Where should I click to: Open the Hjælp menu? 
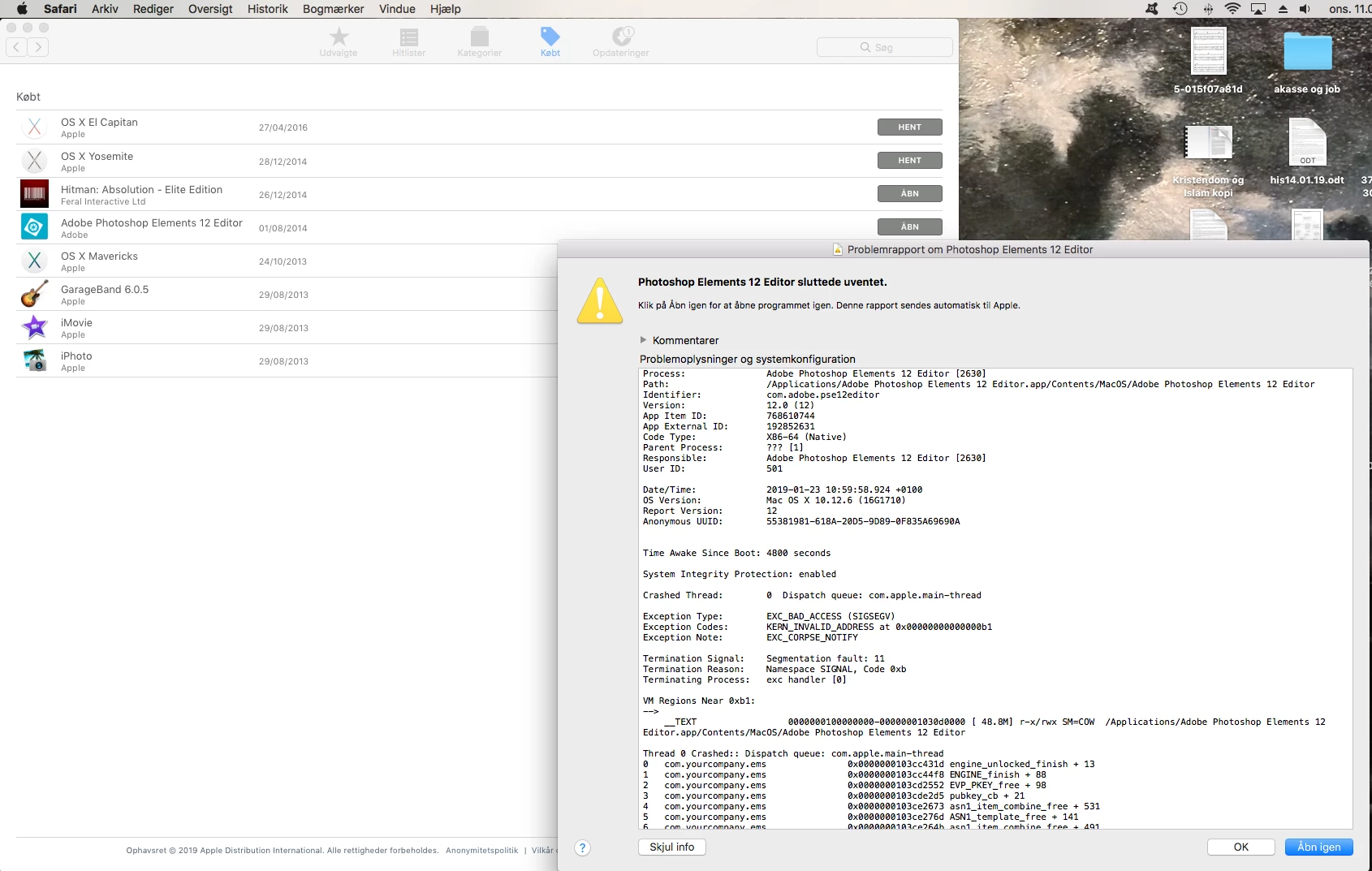pos(446,9)
